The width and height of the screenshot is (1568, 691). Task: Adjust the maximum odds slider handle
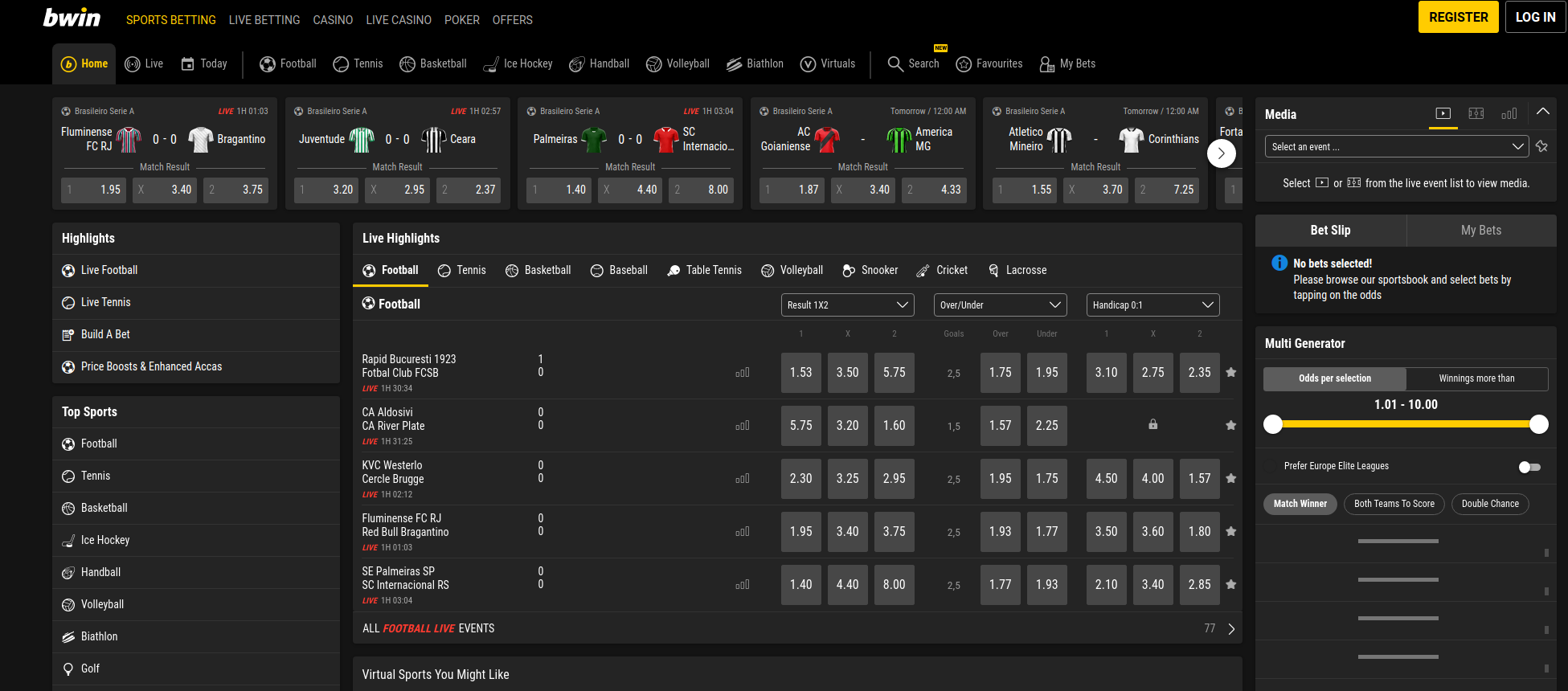pos(1539,424)
